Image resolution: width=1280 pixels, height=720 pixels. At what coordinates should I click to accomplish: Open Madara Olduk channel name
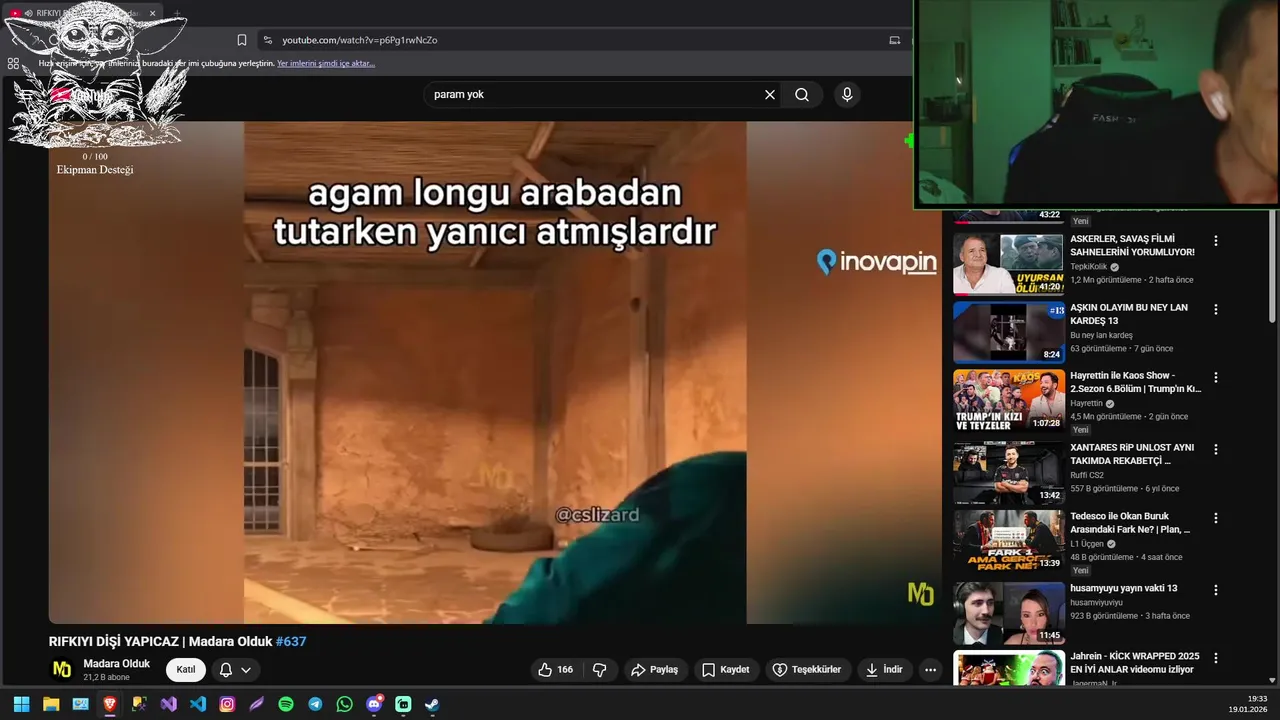click(117, 664)
